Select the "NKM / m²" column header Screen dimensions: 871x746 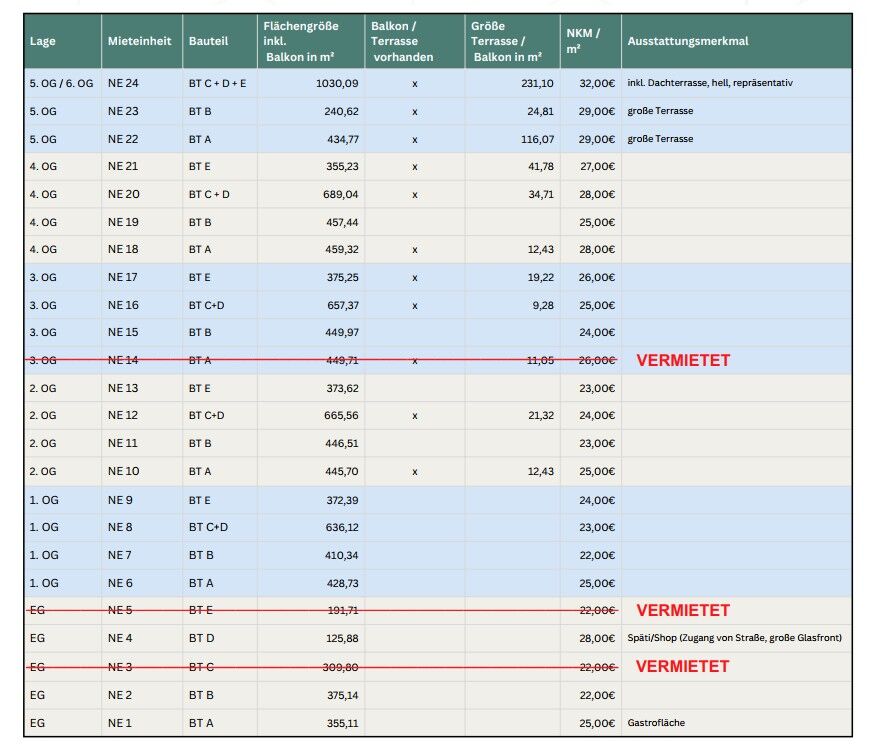coord(583,41)
